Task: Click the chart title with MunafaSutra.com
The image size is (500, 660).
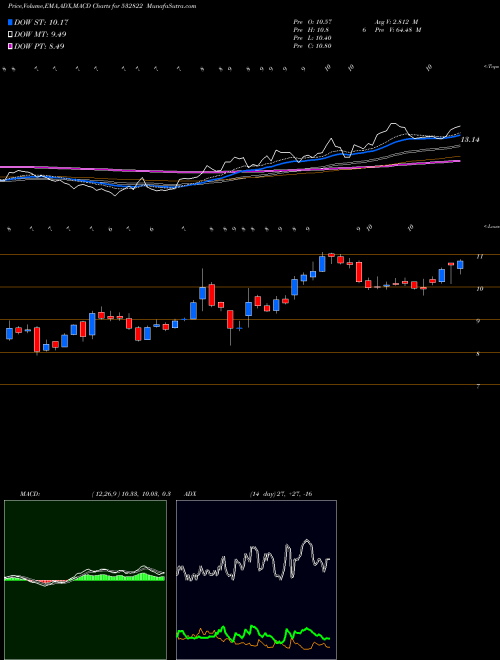Action: pyautogui.click(x=102, y=6)
